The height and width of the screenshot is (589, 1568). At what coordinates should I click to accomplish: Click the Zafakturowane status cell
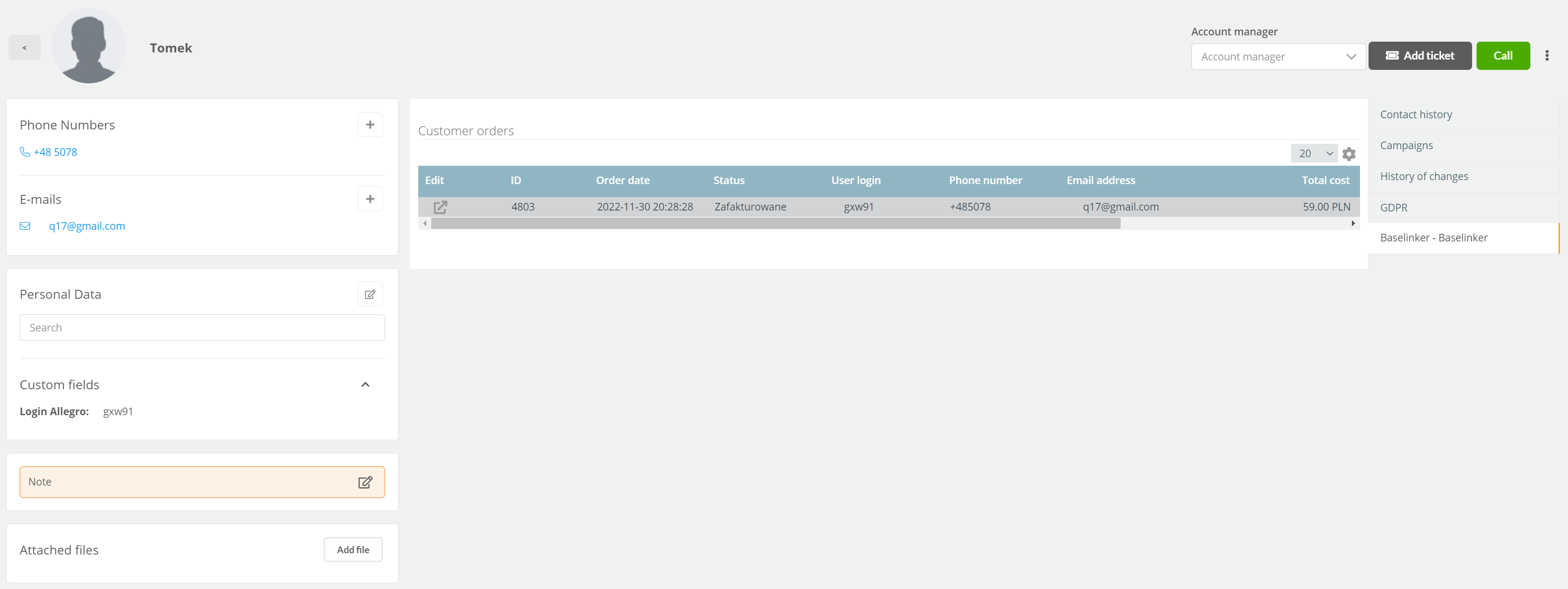coord(750,207)
